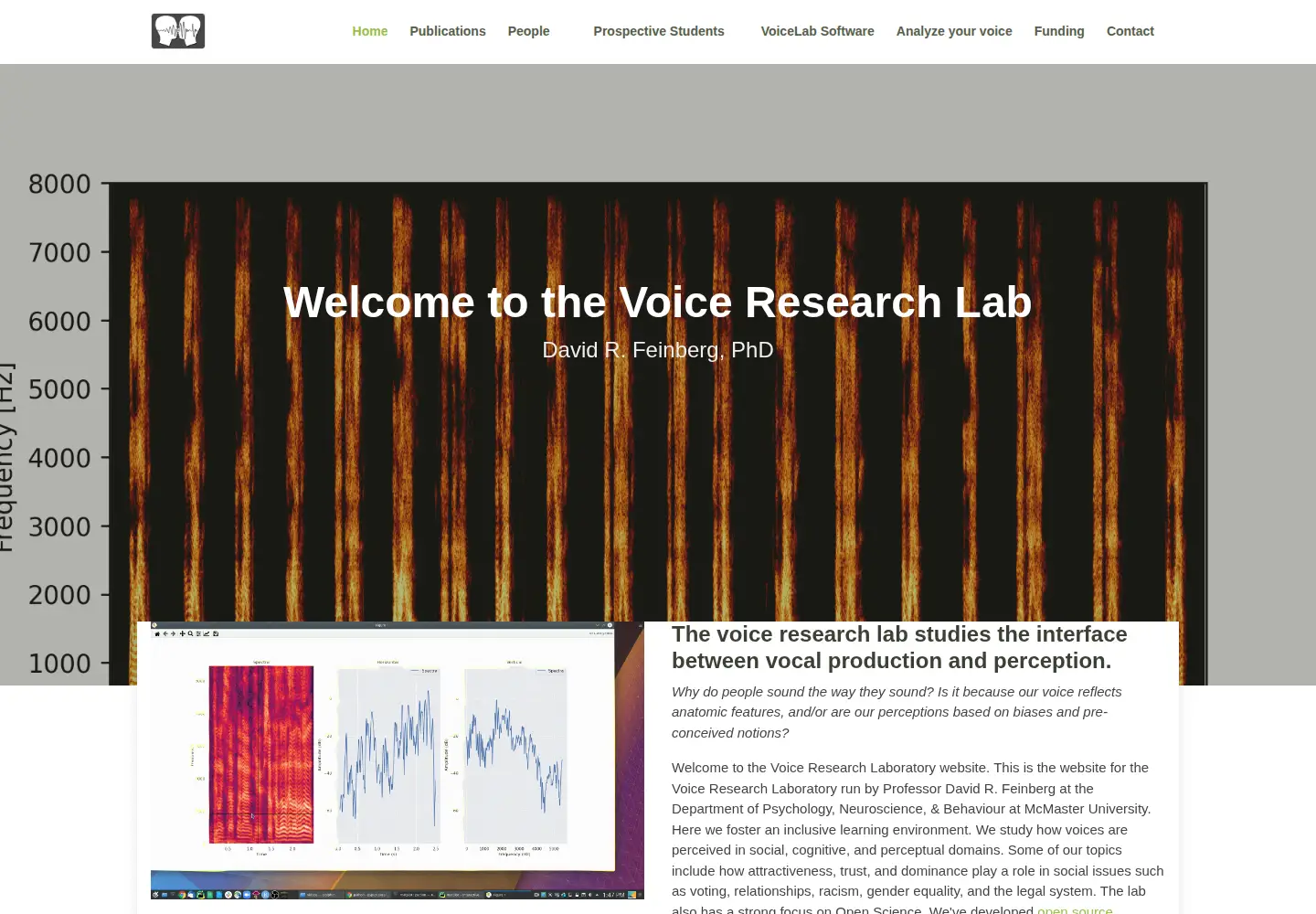Image resolution: width=1316 pixels, height=914 pixels.
Task: Click the 'David R. Feinberg, PhD' subtitle
Action: [x=658, y=350]
